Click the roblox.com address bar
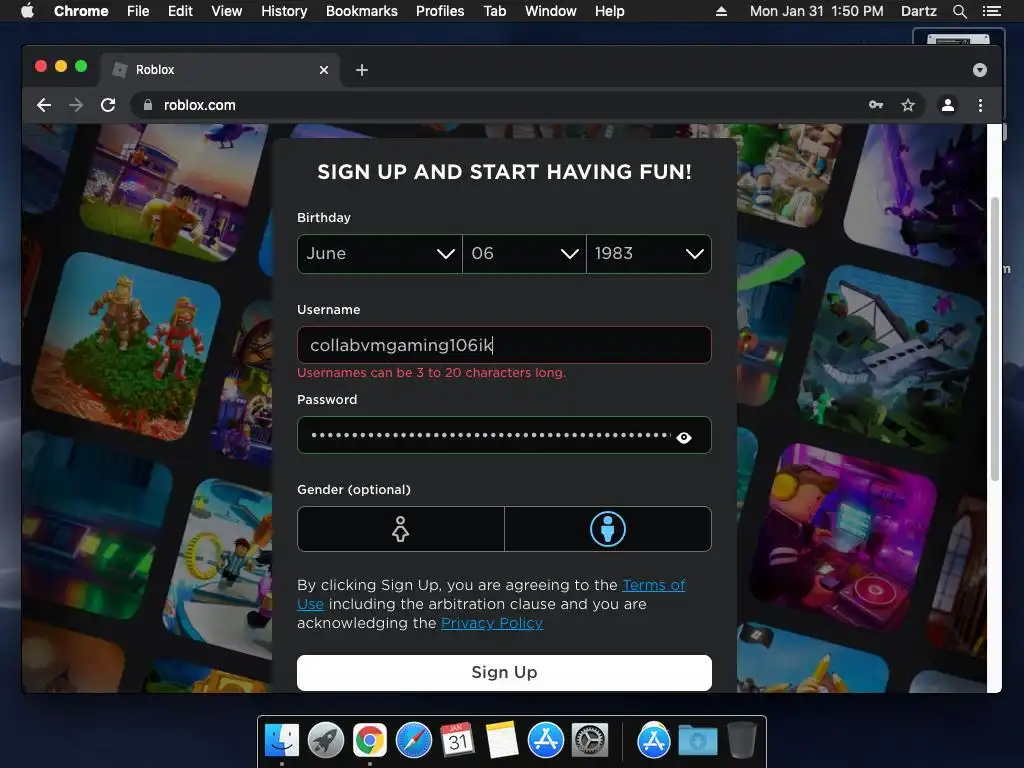 503,105
